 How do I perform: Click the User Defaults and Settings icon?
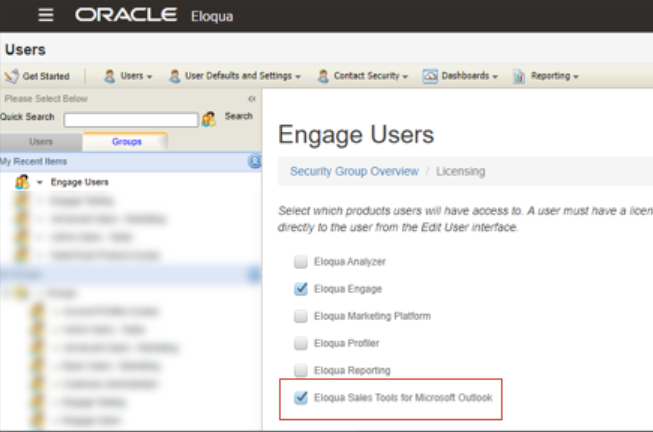click(x=175, y=76)
